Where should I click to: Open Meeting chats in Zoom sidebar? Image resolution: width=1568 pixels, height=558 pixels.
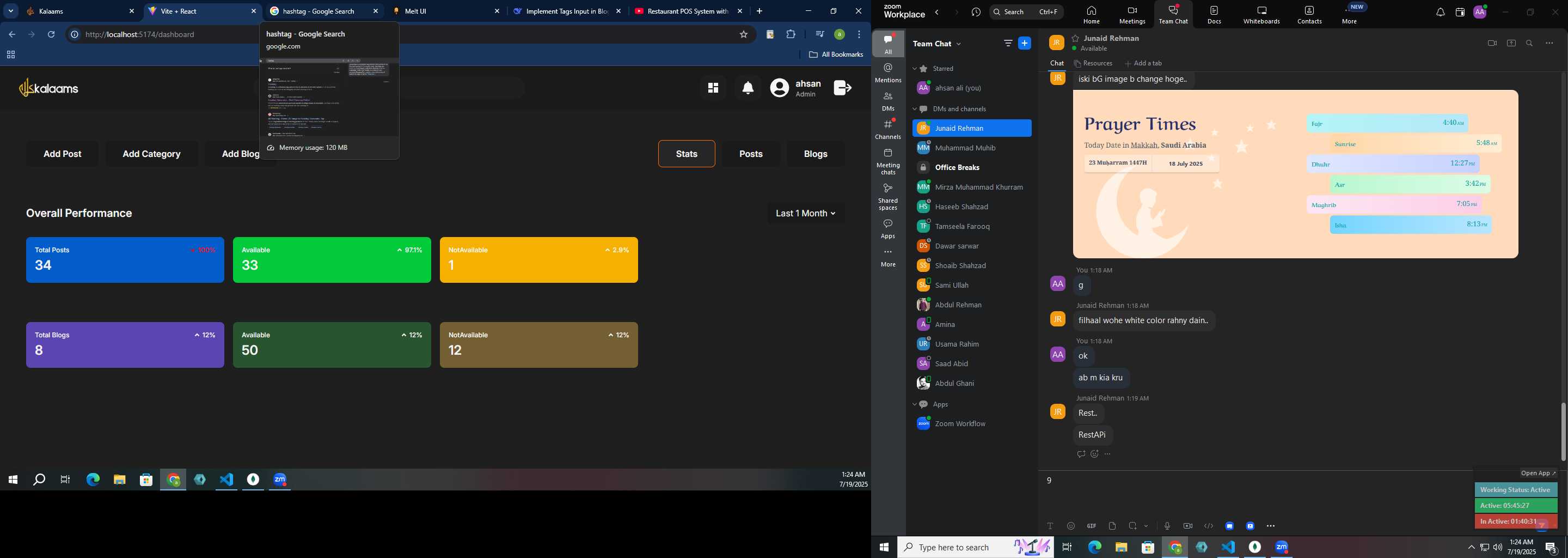(888, 161)
